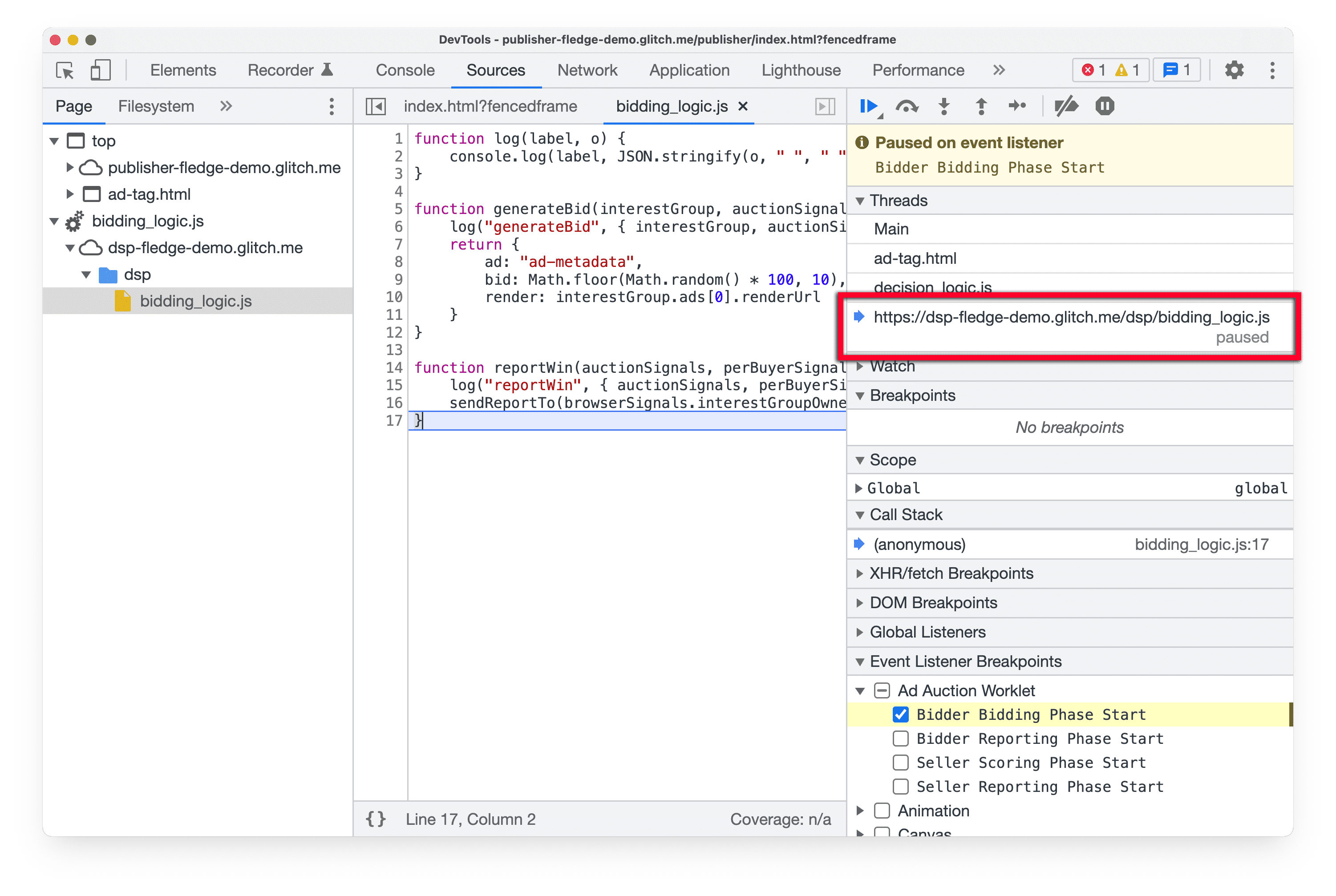
Task: Enable Bidder Reporting Phase Start breakpoint
Action: coord(900,738)
